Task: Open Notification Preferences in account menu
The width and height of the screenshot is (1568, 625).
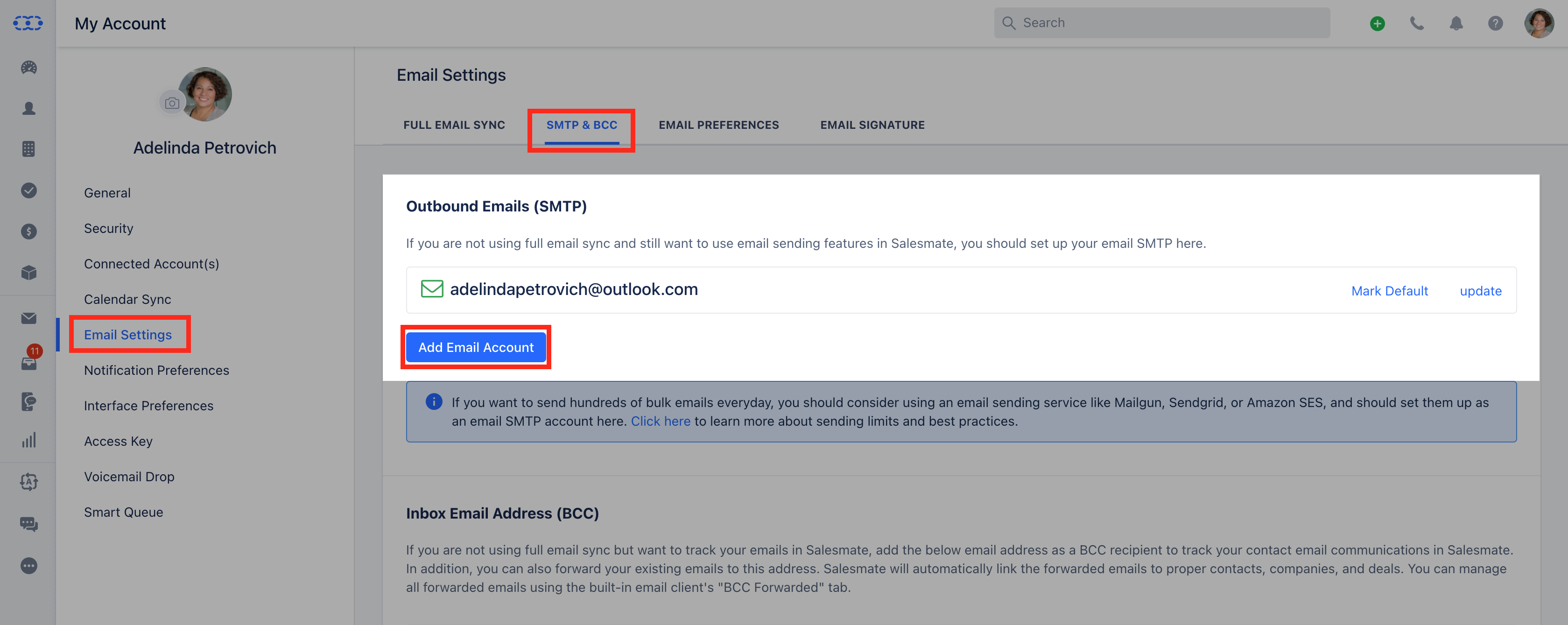Action: 156,370
